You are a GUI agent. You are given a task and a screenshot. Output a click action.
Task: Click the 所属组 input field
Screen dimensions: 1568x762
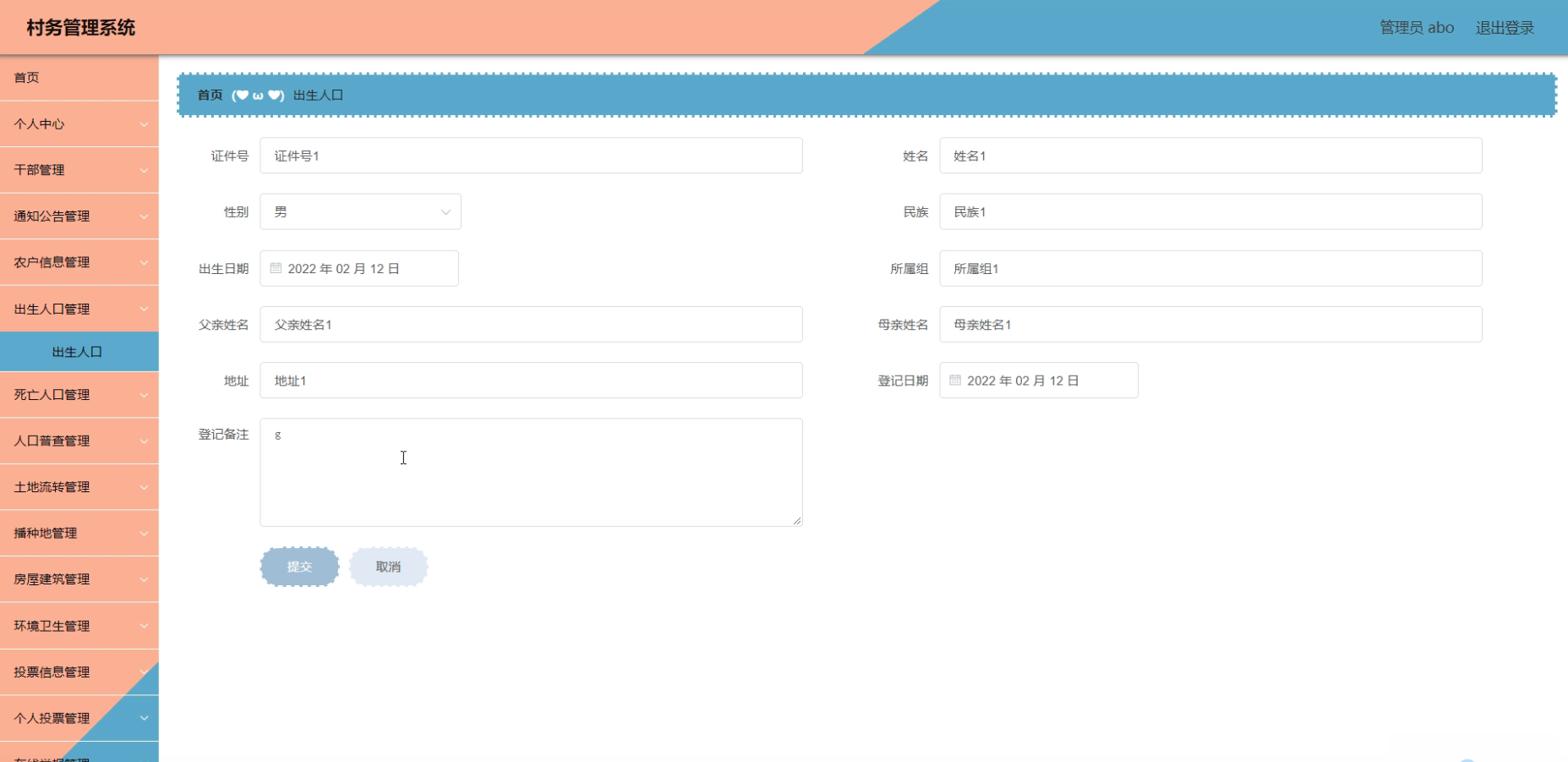point(1210,268)
